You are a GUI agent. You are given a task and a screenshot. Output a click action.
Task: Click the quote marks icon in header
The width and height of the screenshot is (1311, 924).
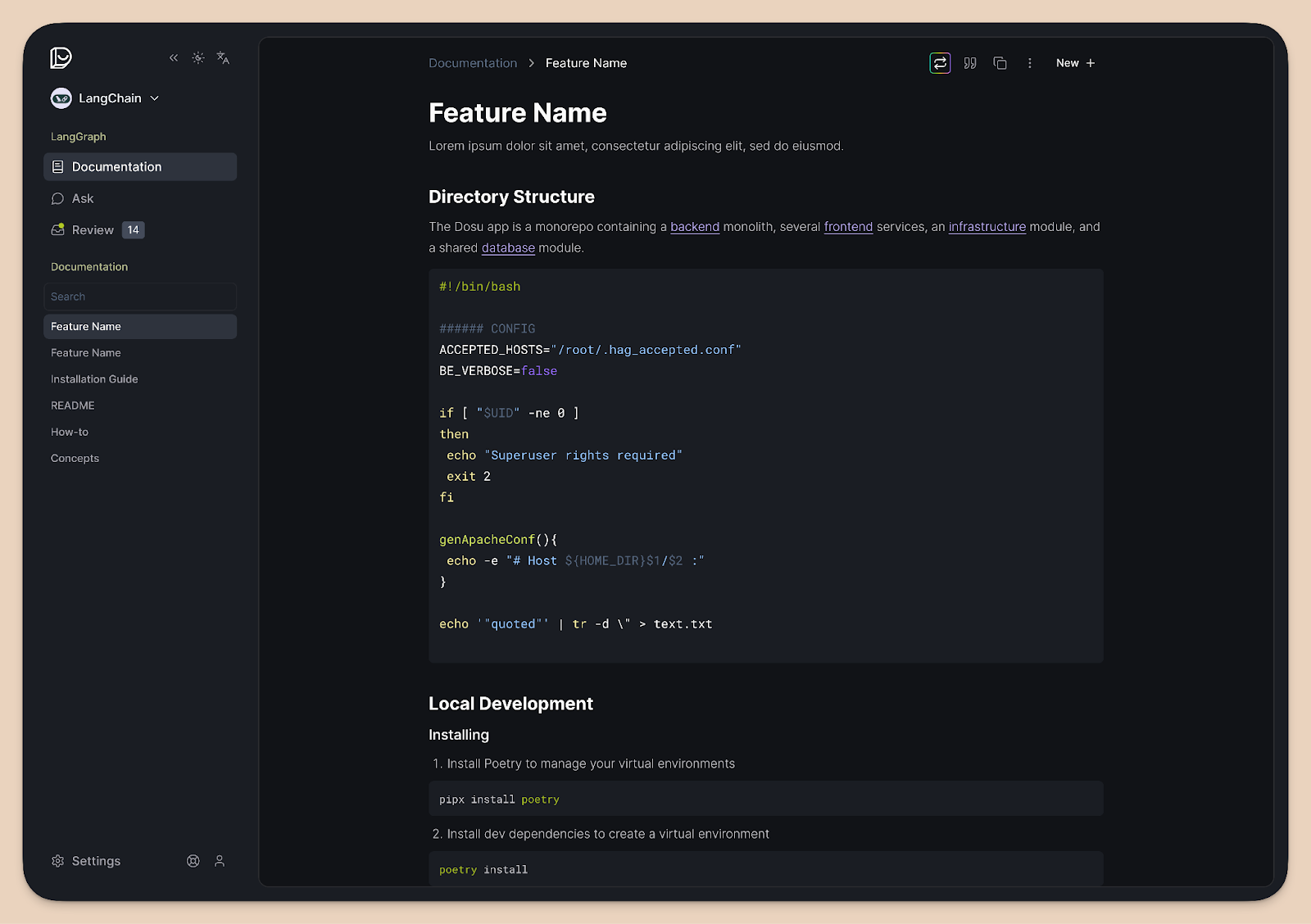[970, 63]
